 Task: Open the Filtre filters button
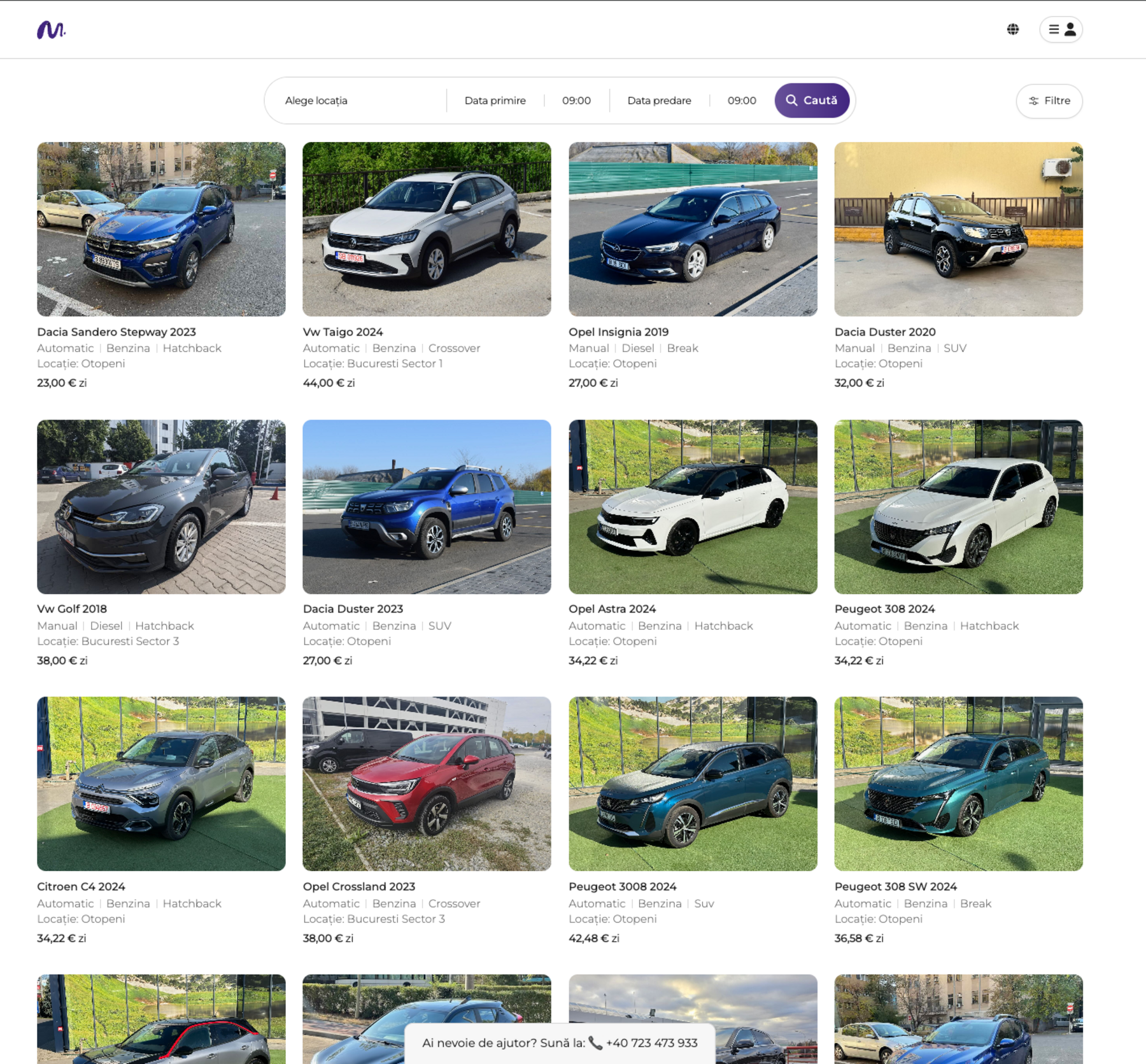1049,101
